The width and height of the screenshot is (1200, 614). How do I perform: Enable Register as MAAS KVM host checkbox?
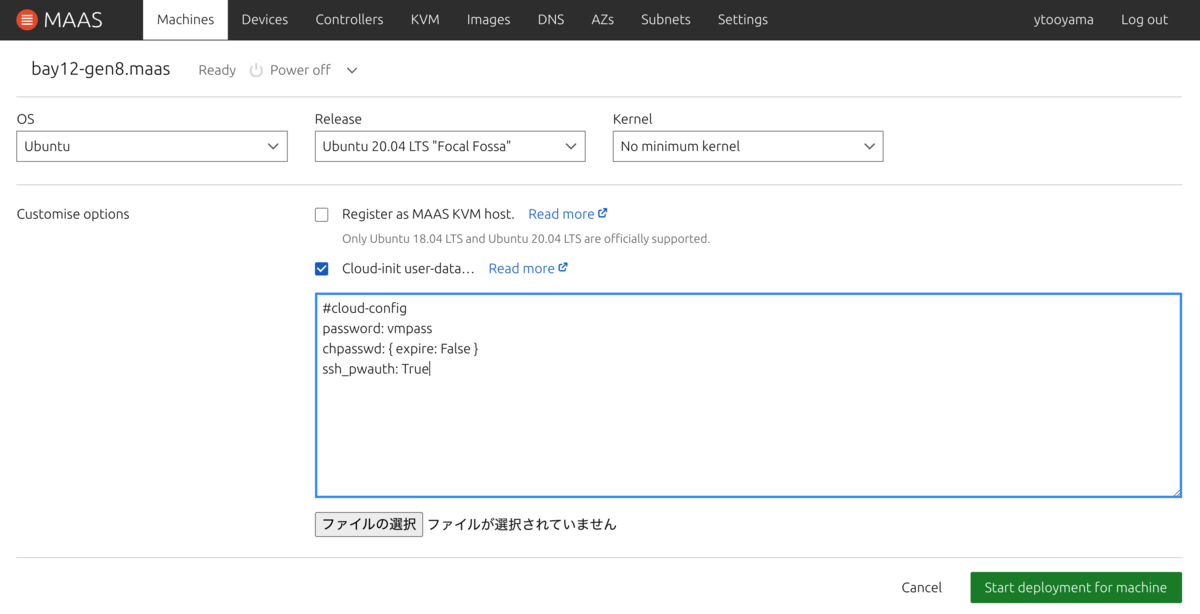pyautogui.click(x=322, y=214)
